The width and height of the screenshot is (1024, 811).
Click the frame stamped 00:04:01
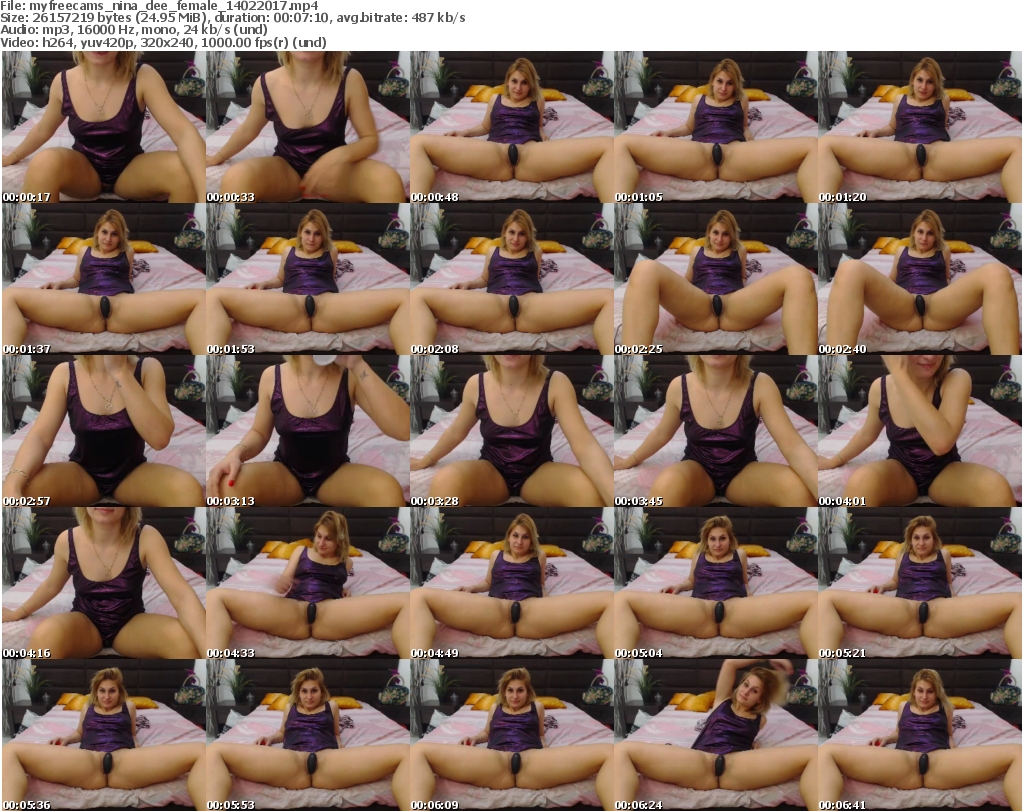click(x=920, y=431)
